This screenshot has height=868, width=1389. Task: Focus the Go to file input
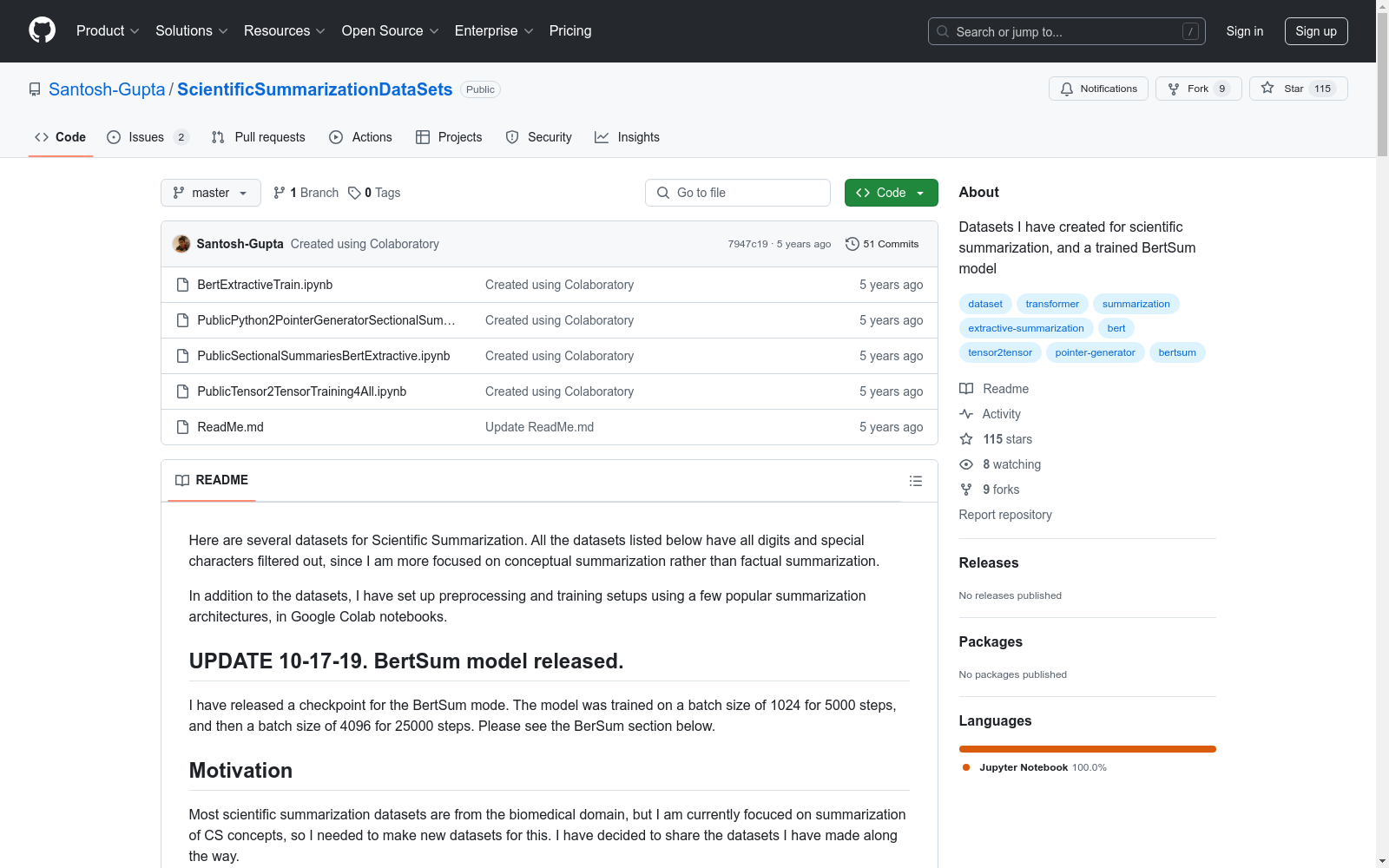(x=738, y=193)
